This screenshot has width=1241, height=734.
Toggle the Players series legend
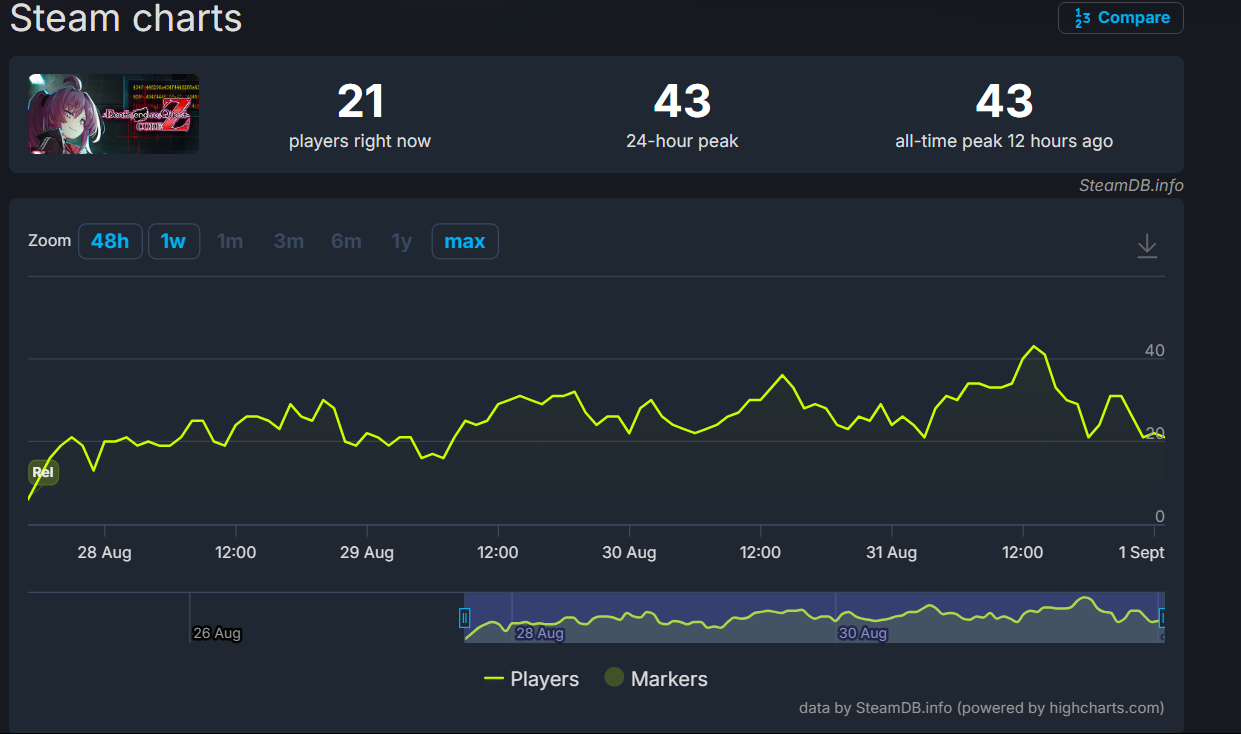[531, 679]
